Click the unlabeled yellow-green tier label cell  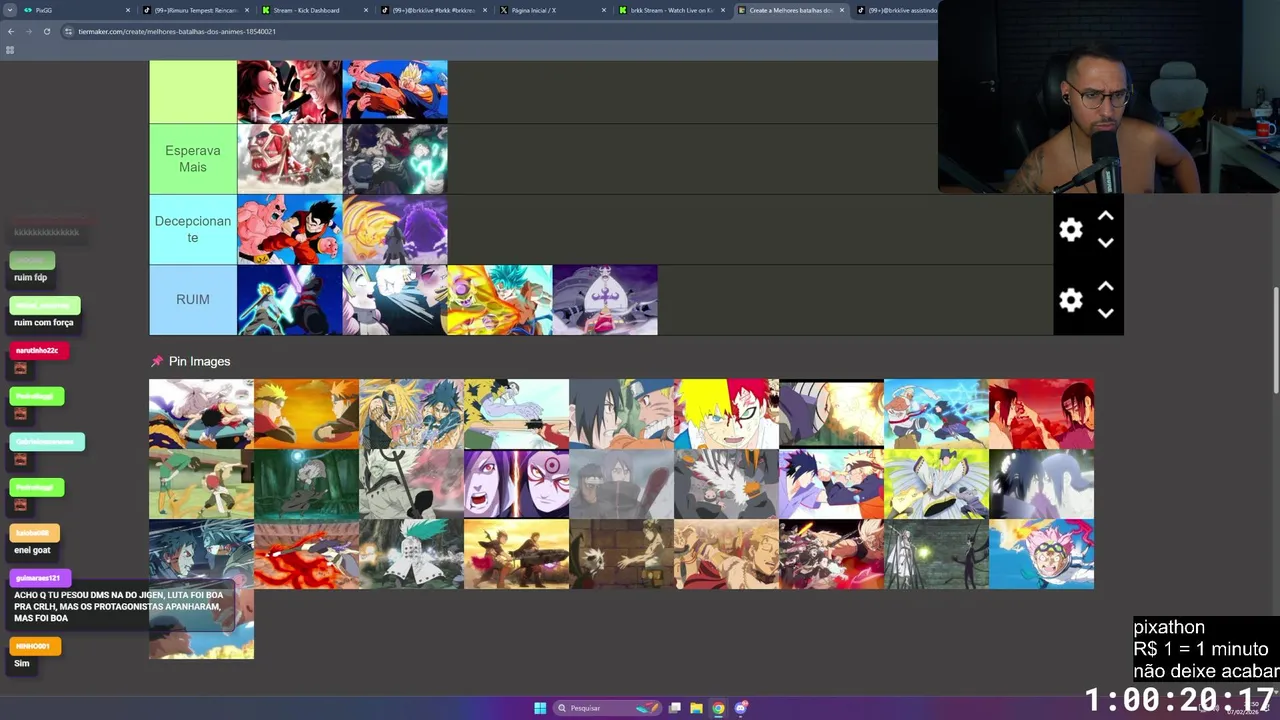pyautogui.click(x=193, y=91)
